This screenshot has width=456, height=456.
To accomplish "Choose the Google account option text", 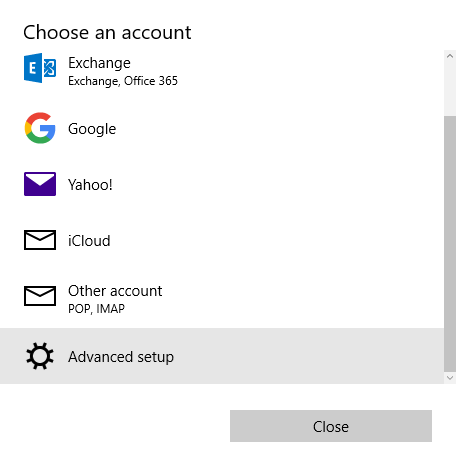I will [92, 129].
